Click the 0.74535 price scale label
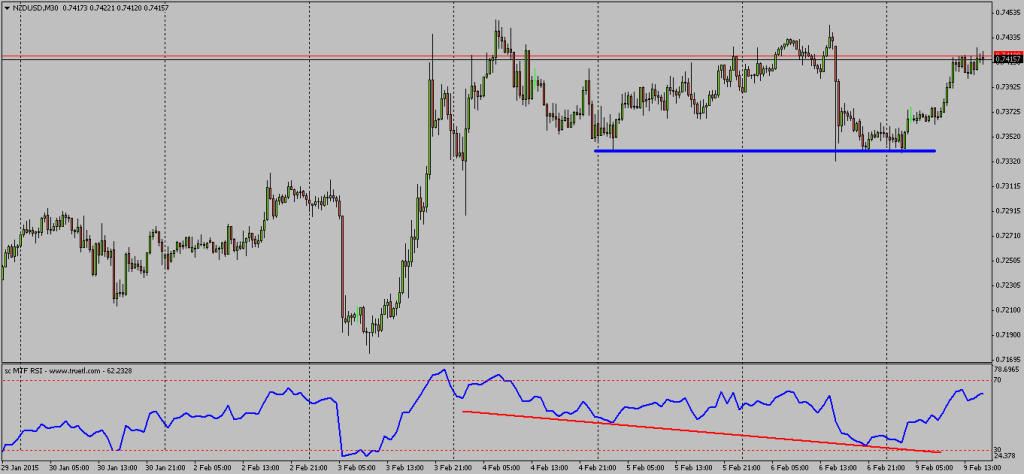 click(1008, 12)
